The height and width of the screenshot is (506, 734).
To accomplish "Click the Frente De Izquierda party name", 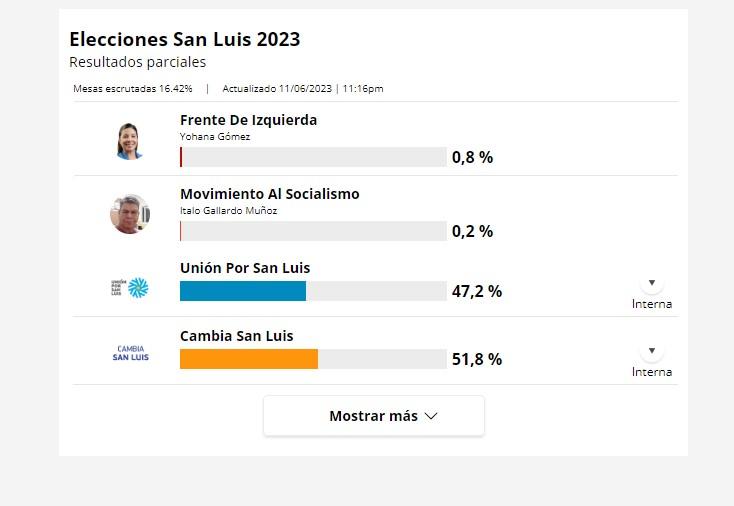I will pos(248,120).
